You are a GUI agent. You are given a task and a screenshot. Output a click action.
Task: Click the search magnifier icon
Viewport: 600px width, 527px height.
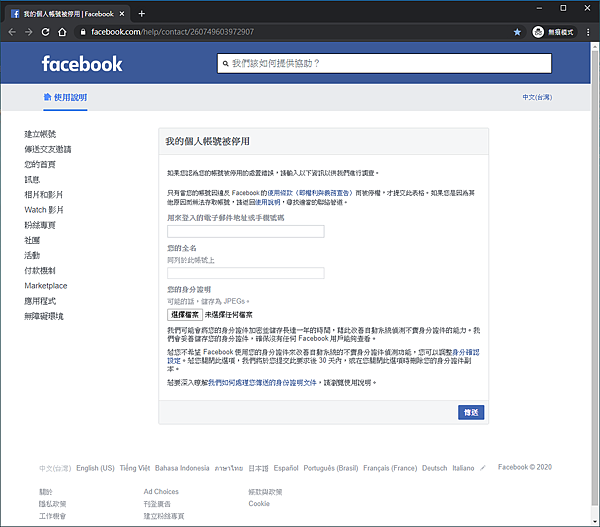click(x=226, y=64)
